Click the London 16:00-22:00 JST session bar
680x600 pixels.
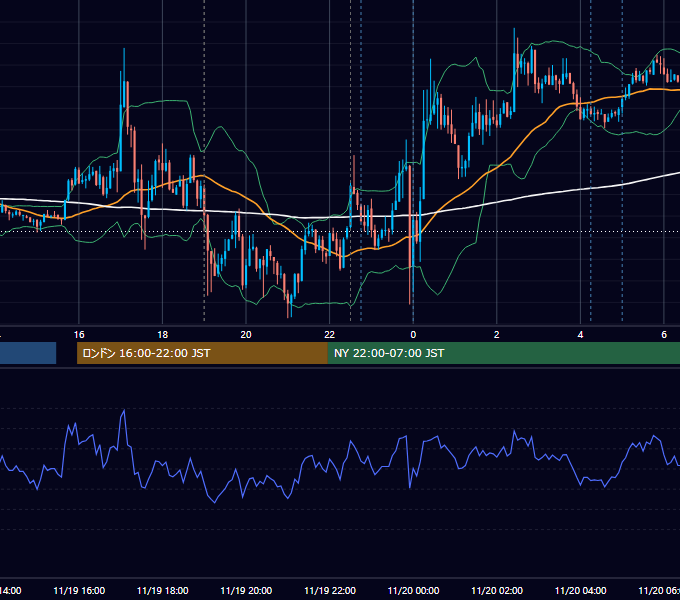[202, 353]
